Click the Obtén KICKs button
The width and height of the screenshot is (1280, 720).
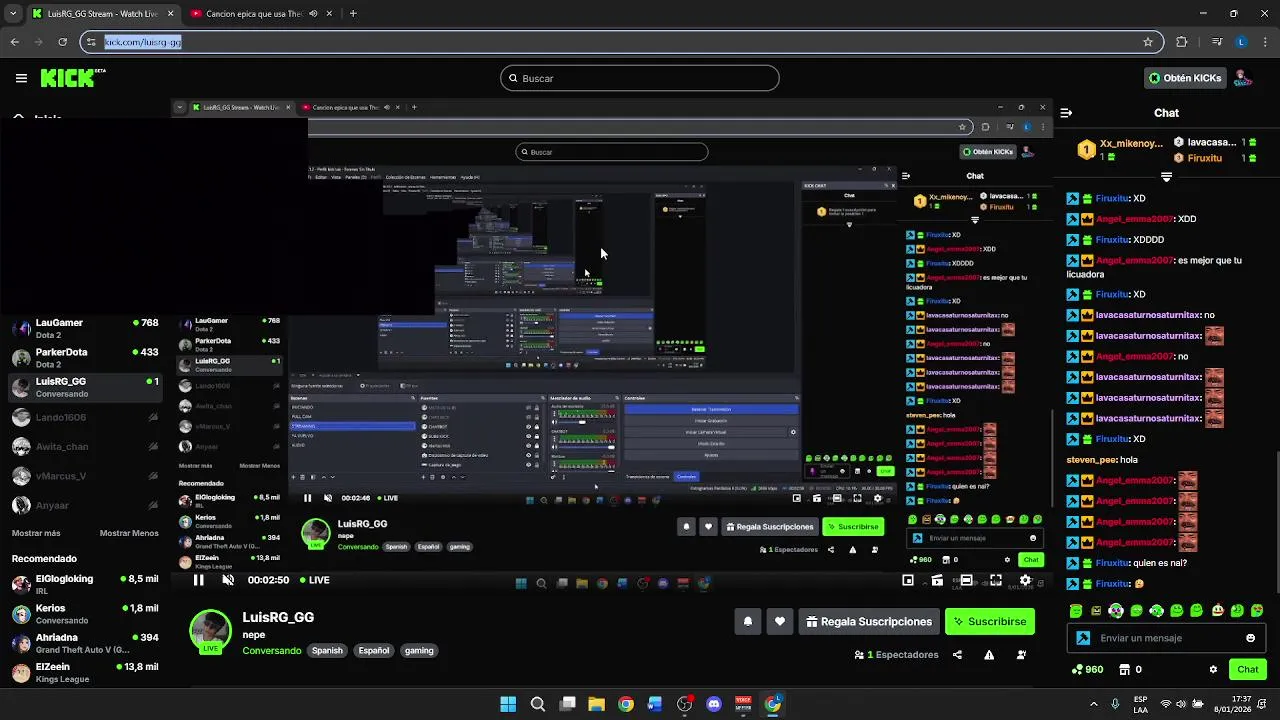click(1185, 78)
